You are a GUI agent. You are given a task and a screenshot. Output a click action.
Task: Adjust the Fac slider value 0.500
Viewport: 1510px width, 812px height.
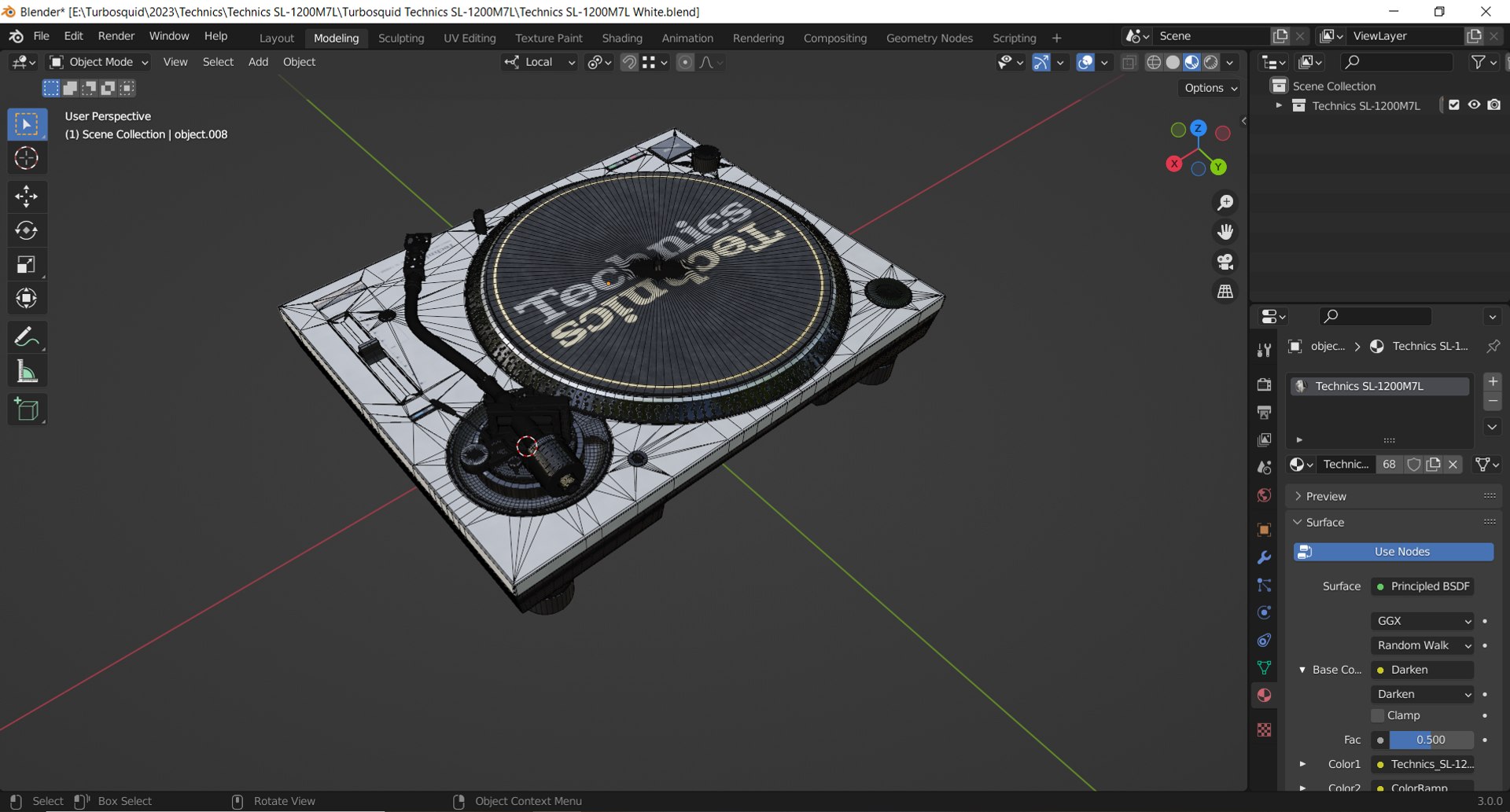tap(1431, 740)
